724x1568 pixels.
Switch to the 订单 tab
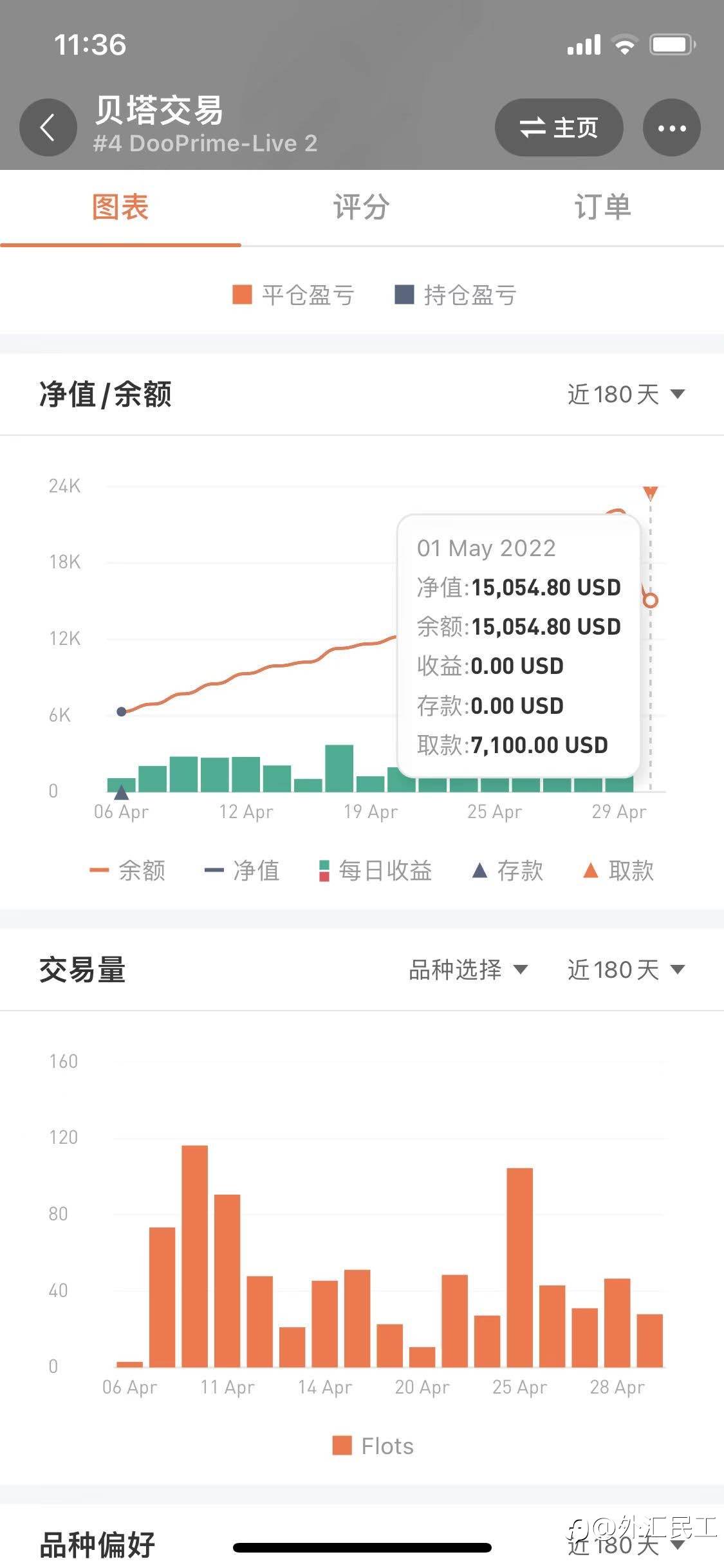coord(602,207)
